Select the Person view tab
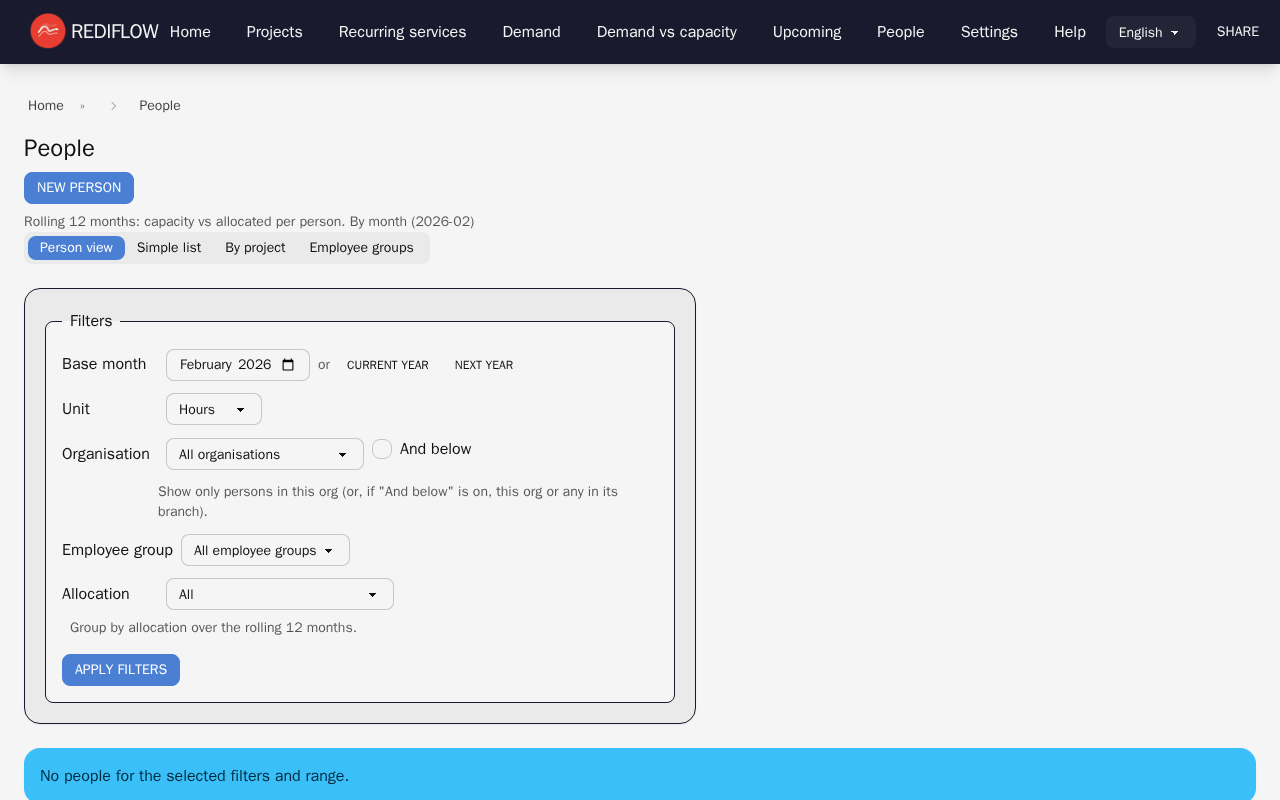Image resolution: width=1280 pixels, height=800 pixels. 76,248
